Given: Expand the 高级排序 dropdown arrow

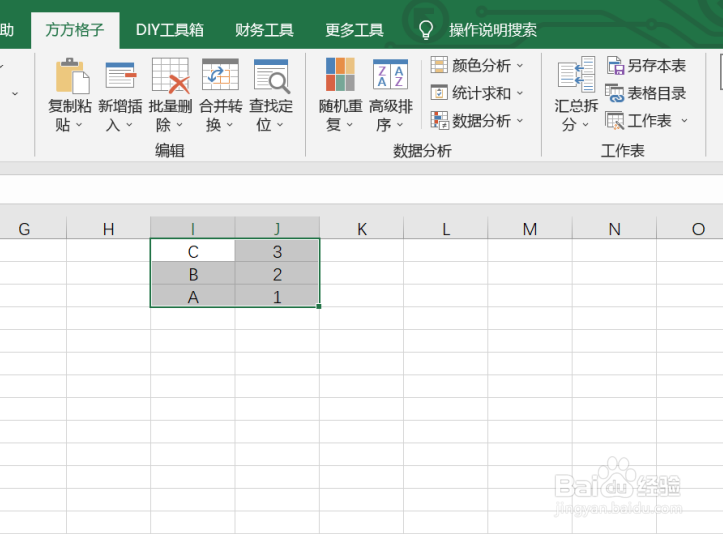Looking at the screenshot, I should pyautogui.click(x=400, y=125).
